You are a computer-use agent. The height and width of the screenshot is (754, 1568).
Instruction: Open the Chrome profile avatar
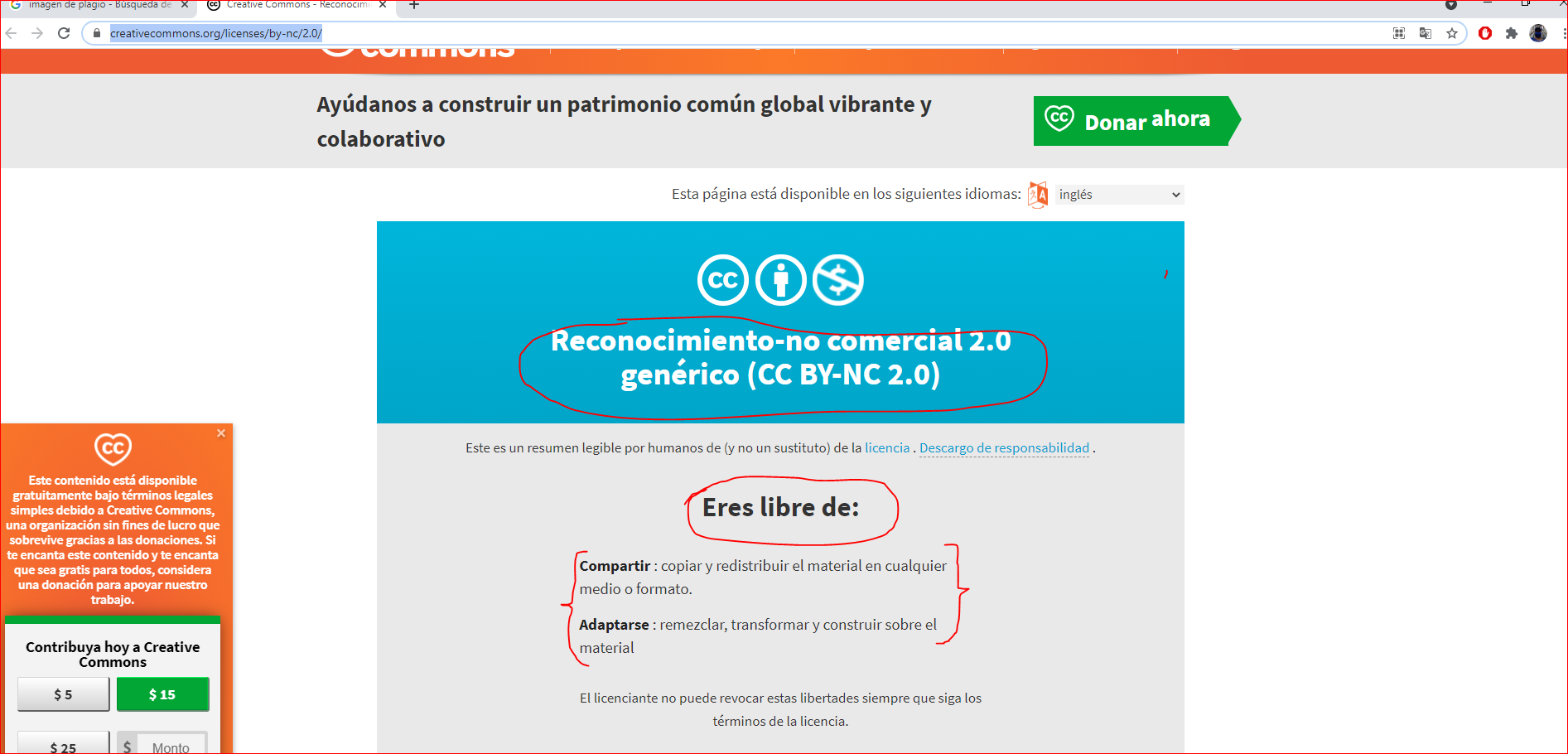1538,33
